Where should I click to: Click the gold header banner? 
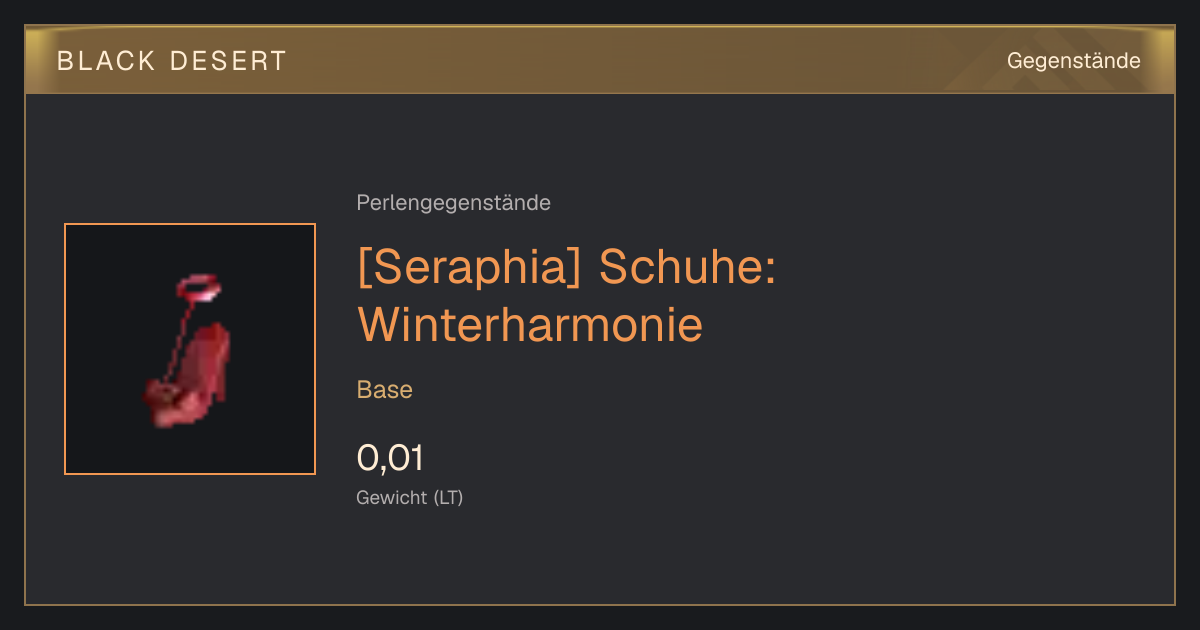[x=600, y=60]
